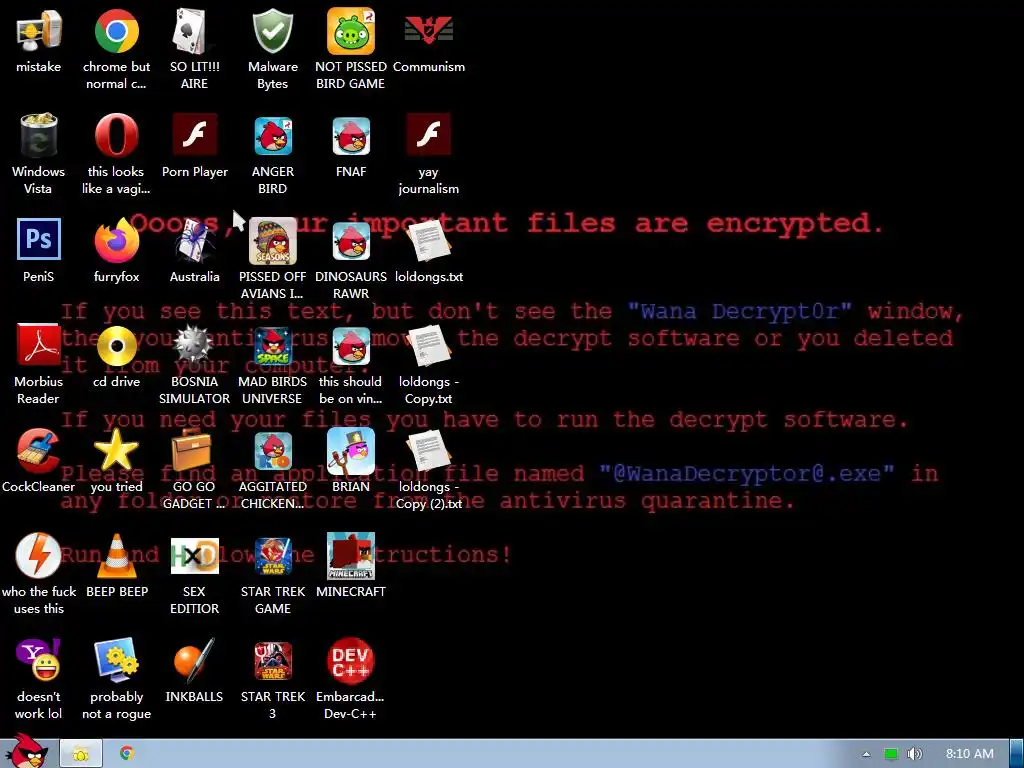Open the volume speaker tray icon
The width and height of the screenshot is (1024, 768).
[x=915, y=754]
